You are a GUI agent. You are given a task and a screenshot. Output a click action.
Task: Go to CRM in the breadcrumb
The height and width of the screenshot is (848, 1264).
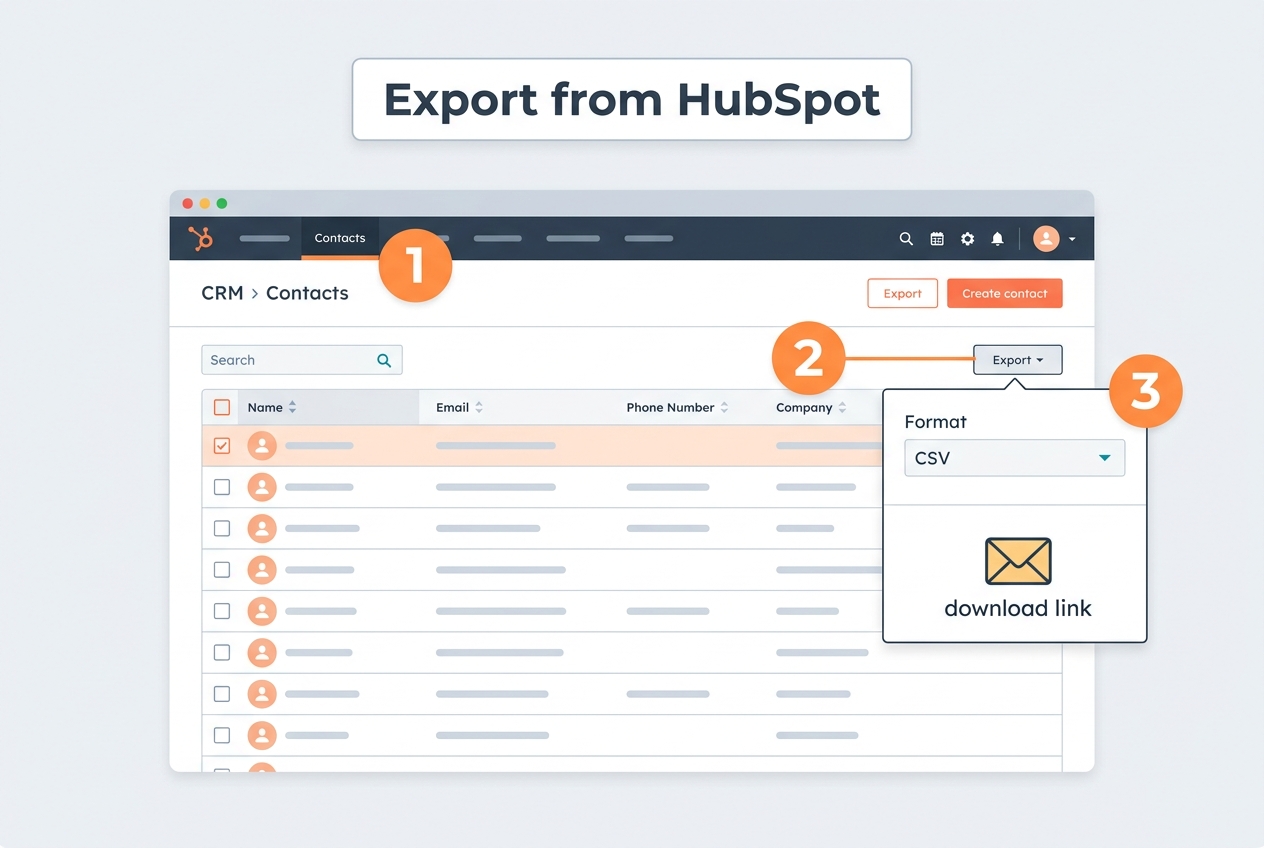(x=222, y=293)
